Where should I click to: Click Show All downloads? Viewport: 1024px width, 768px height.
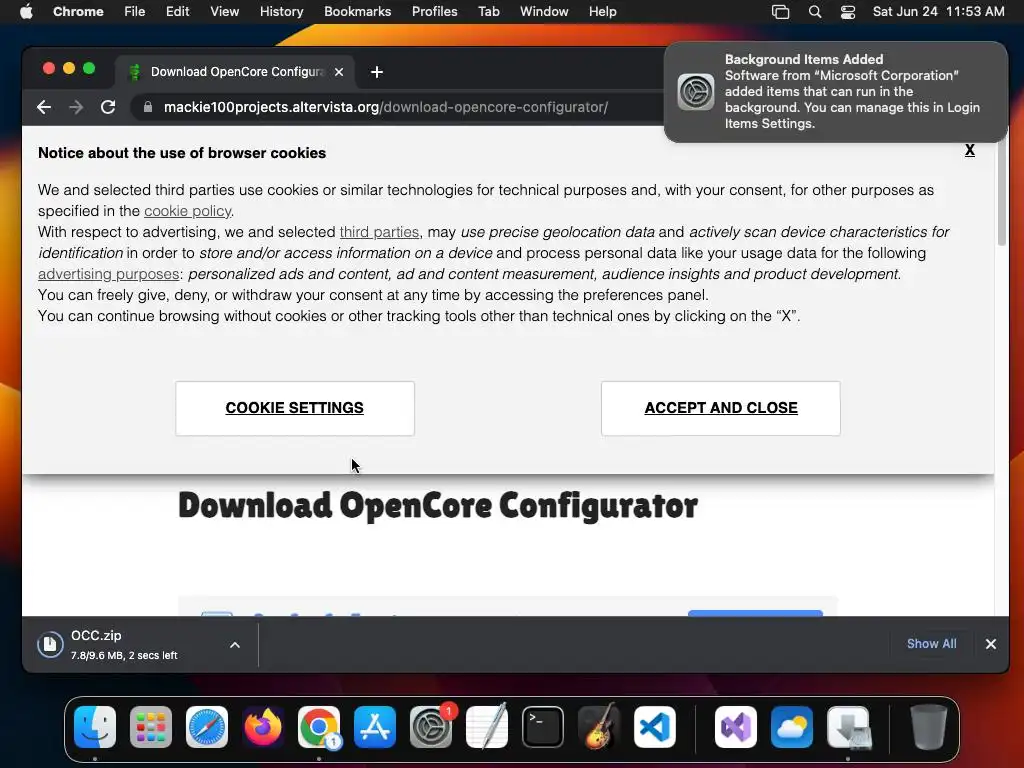click(x=931, y=644)
